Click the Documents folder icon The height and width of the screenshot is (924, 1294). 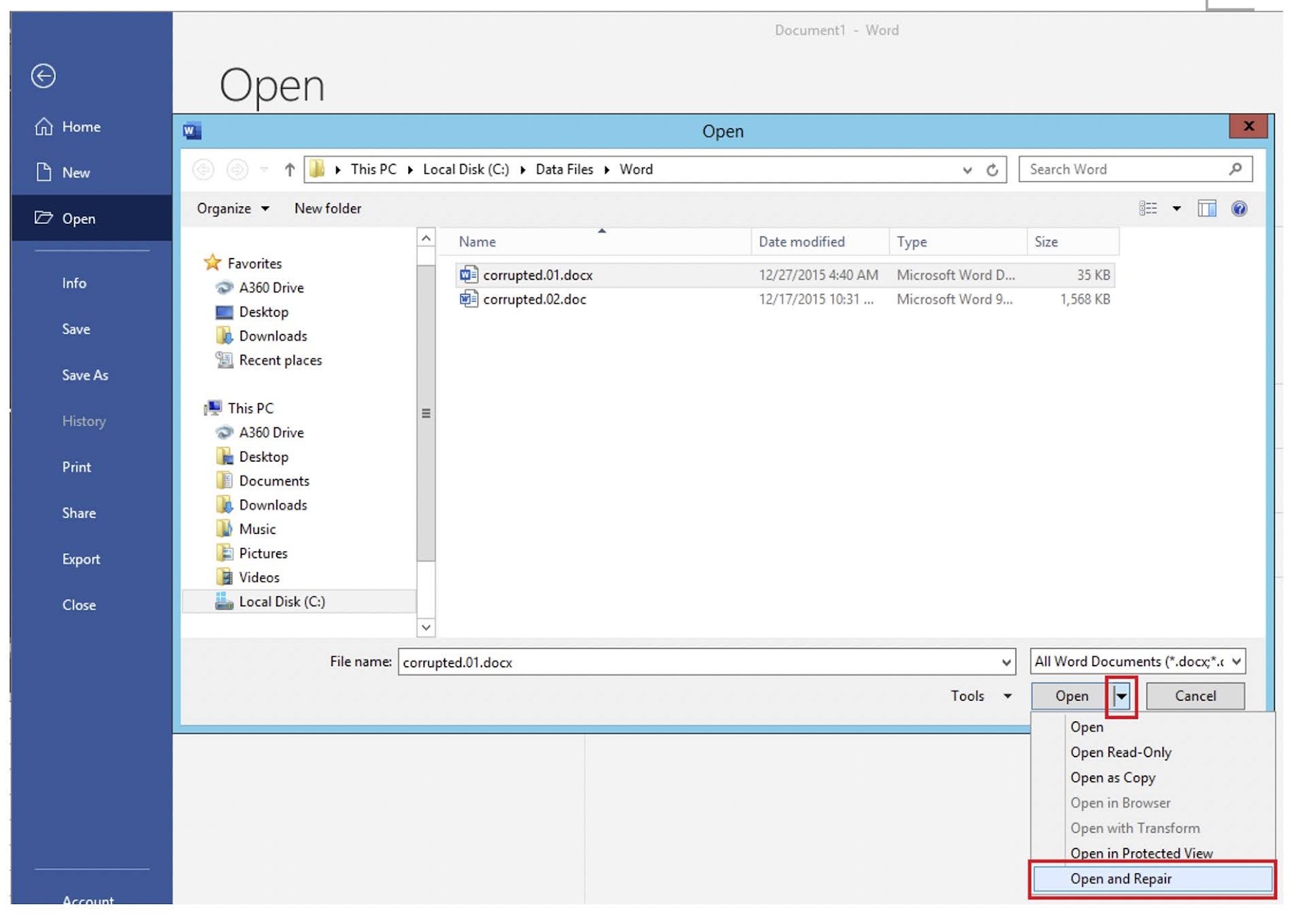pos(224,480)
